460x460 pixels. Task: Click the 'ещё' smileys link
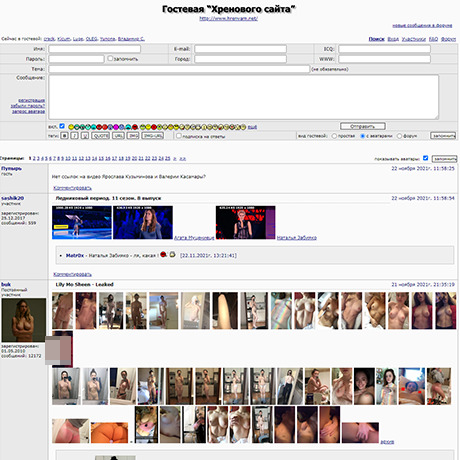pos(252,127)
